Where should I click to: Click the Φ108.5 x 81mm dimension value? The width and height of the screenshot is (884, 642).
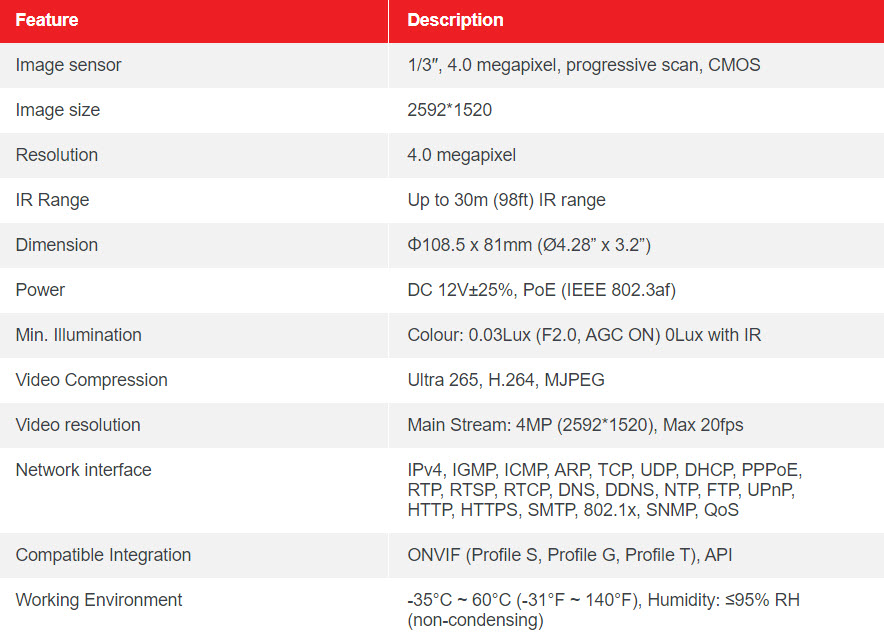(529, 245)
